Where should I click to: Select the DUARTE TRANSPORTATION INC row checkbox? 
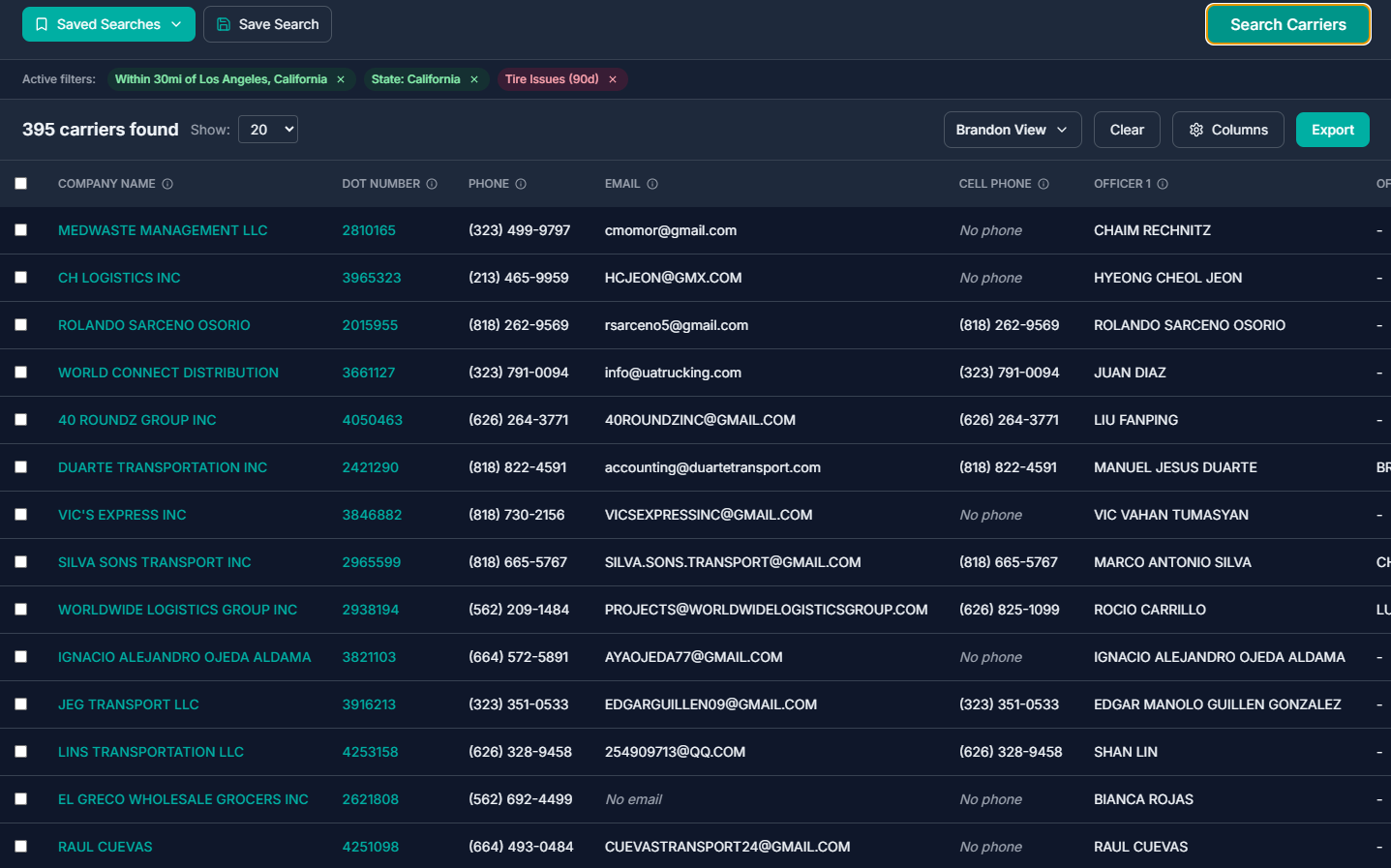click(21, 467)
